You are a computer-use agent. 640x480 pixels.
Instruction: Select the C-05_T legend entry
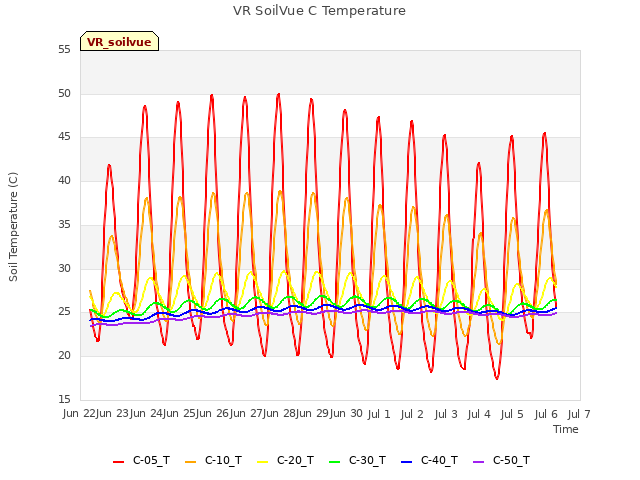(142, 460)
